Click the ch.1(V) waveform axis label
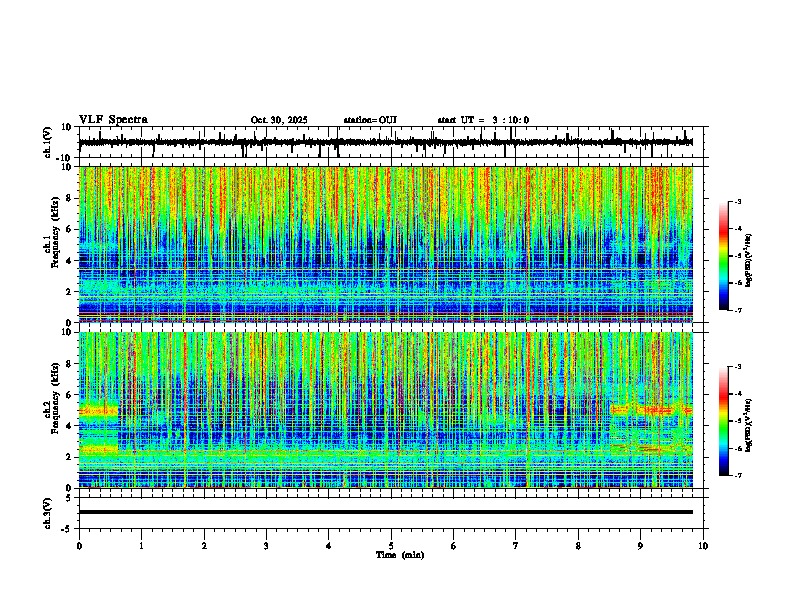 pos(48,142)
